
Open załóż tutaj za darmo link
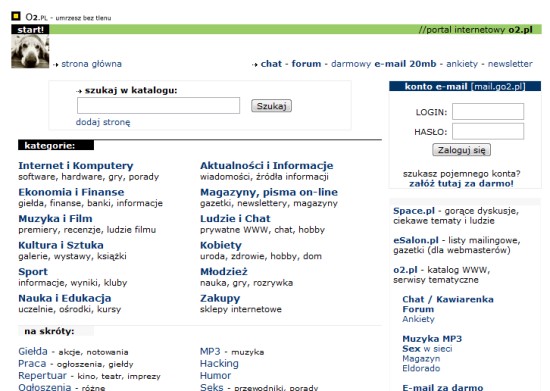[461, 183]
